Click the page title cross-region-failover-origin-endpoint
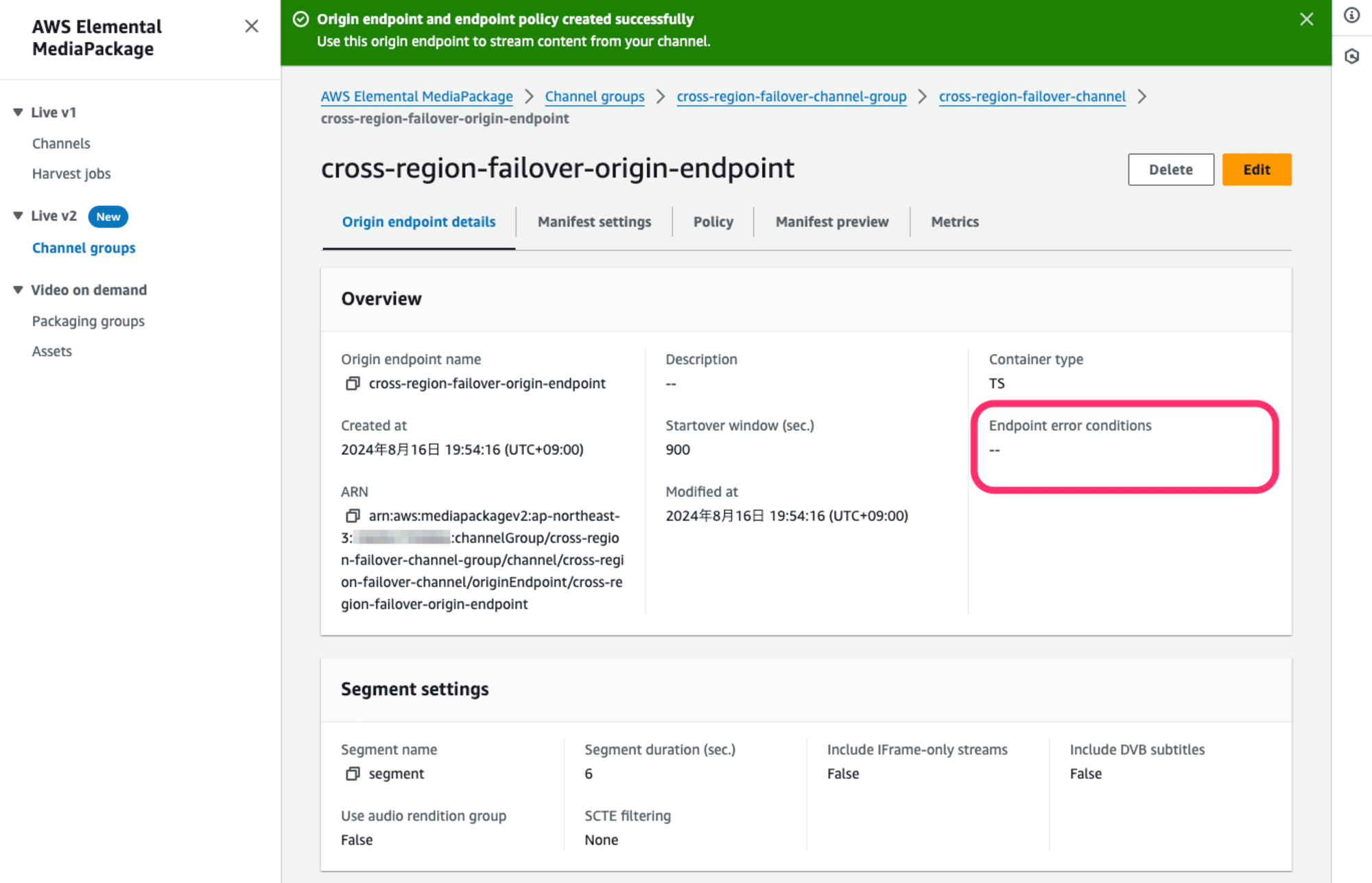The image size is (1372, 883). [x=558, y=168]
